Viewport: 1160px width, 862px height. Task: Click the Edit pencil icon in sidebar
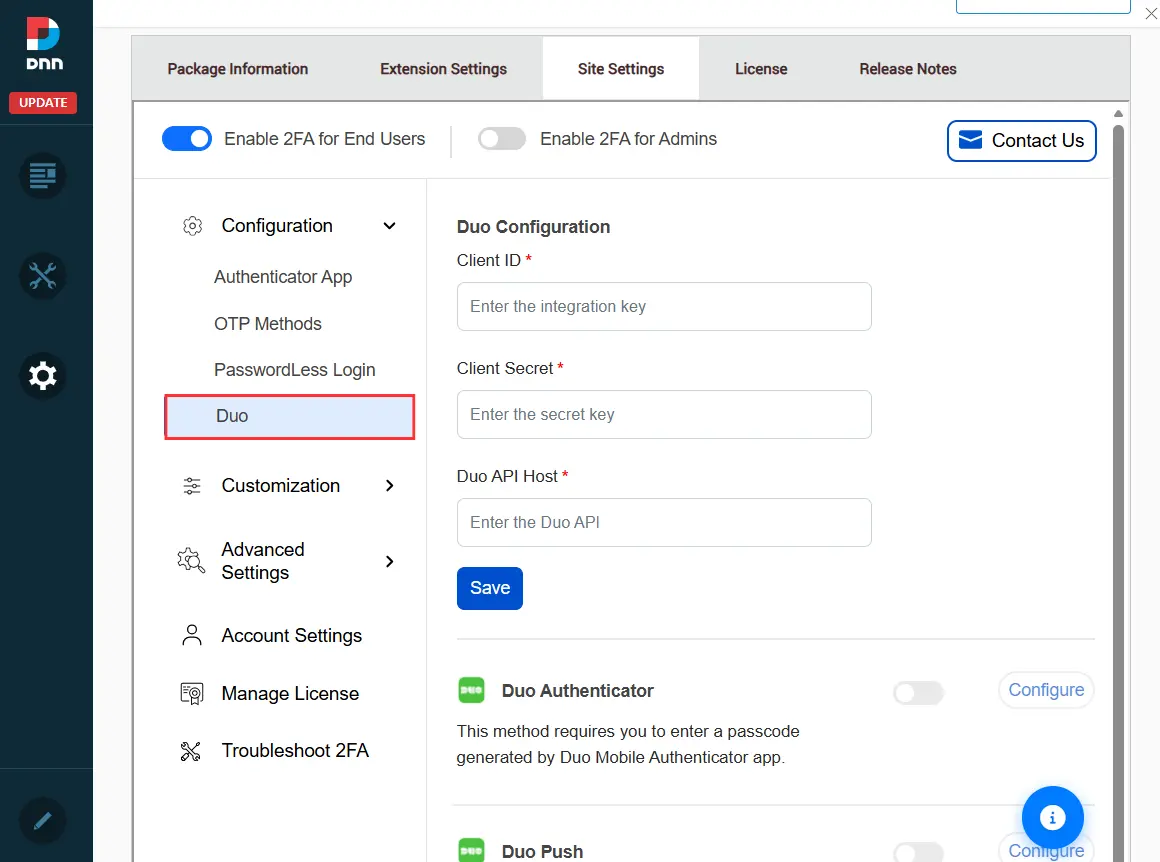click(x=42, y=821)
